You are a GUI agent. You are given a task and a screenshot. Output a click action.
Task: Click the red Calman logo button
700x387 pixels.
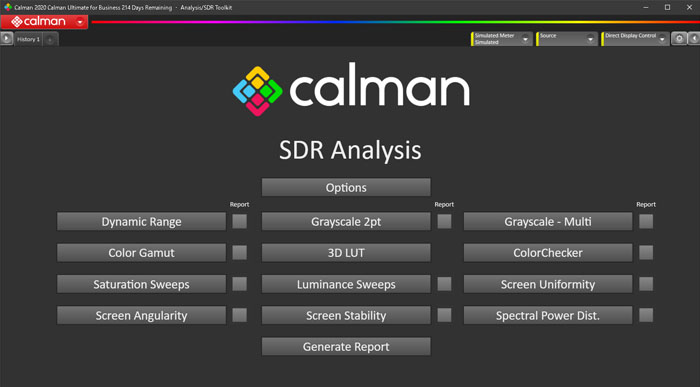[38, 21]
